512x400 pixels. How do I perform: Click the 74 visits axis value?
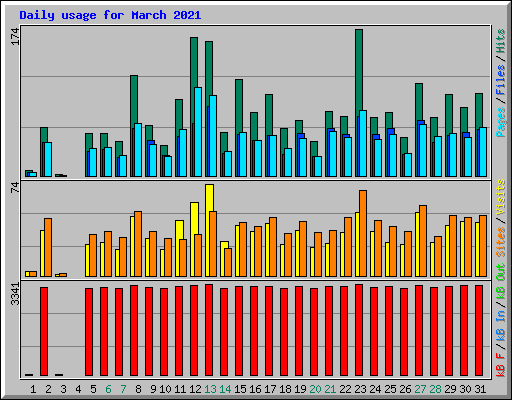click(x=15, y=188)
